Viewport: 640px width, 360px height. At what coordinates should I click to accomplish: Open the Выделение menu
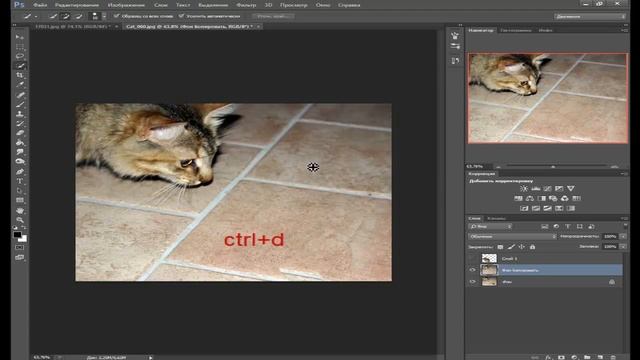213,5
